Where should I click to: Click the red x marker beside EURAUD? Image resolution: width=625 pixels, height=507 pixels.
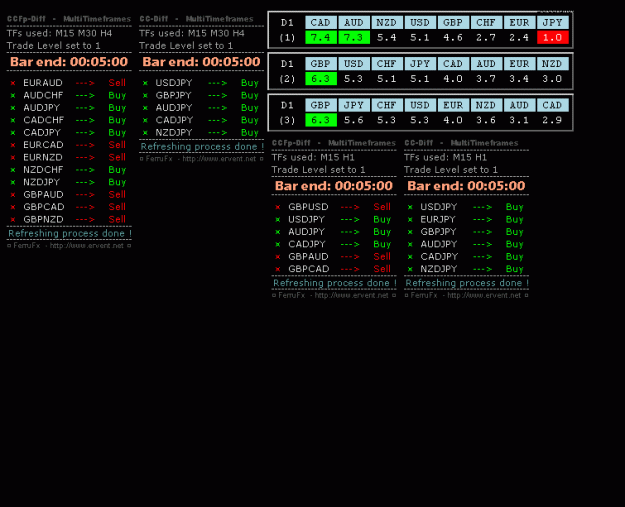[x=13, y=83]
